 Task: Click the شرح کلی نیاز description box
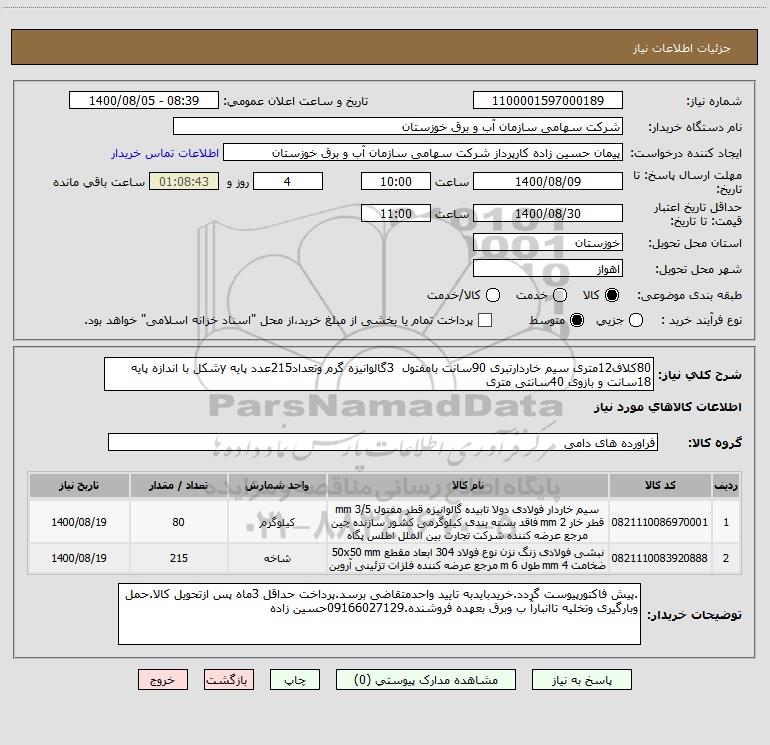click(x=379, y=374)
